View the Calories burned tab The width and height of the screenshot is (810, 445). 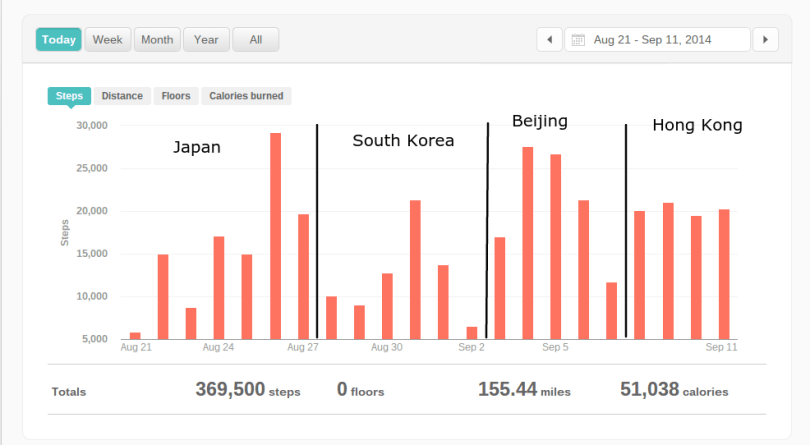point(246,96)
